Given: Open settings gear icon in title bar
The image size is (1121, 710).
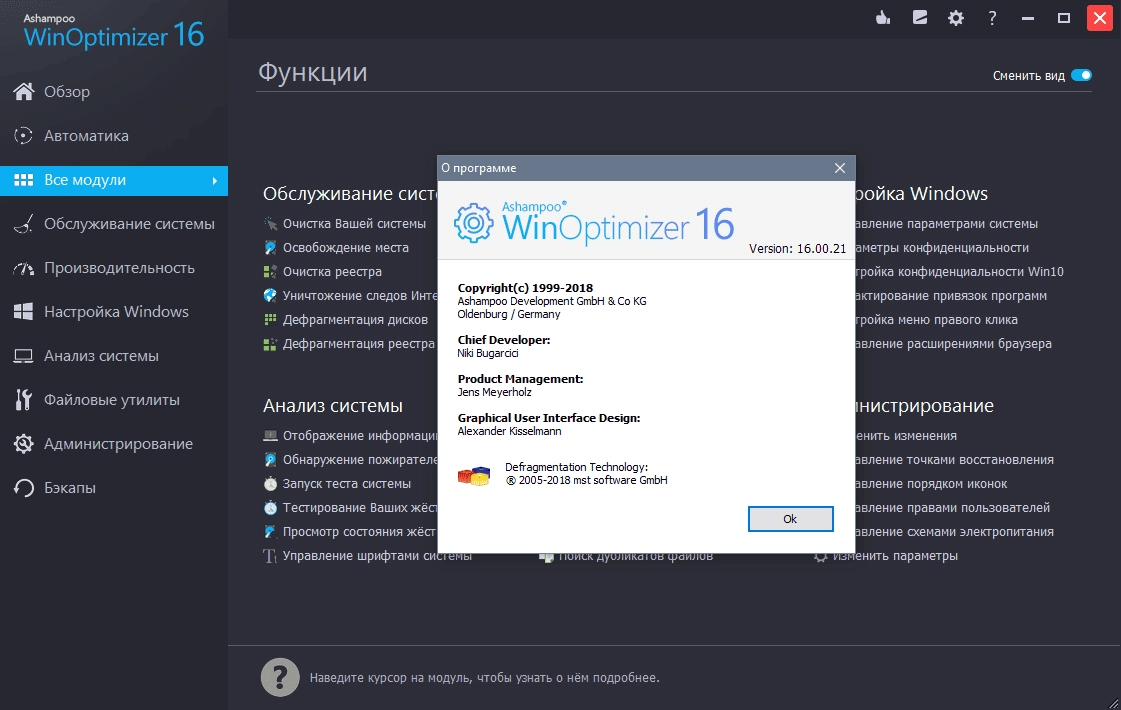Looking at the screenshot, I should (956, 18).
